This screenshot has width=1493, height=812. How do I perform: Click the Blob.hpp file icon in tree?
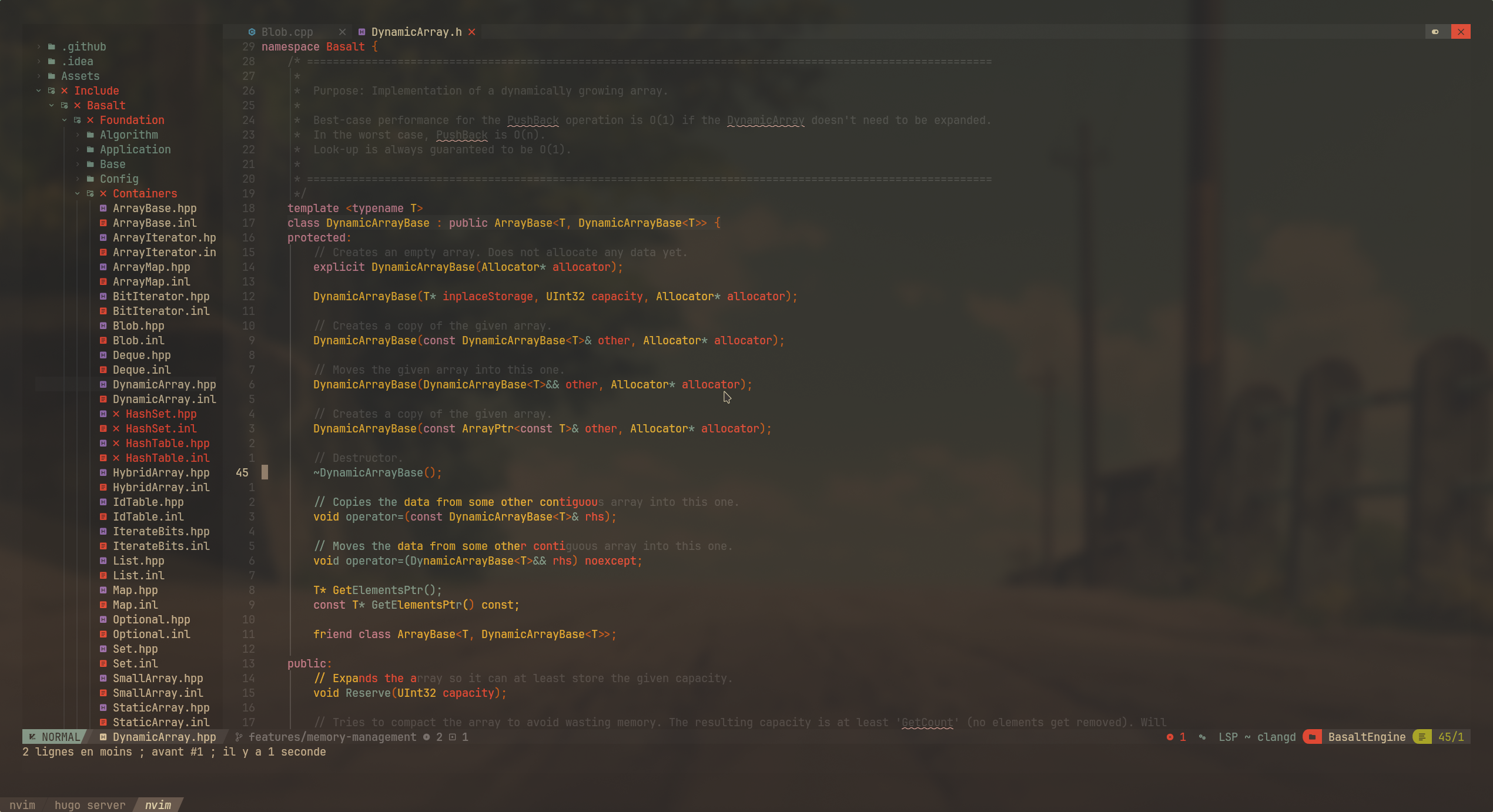point(103,326)
